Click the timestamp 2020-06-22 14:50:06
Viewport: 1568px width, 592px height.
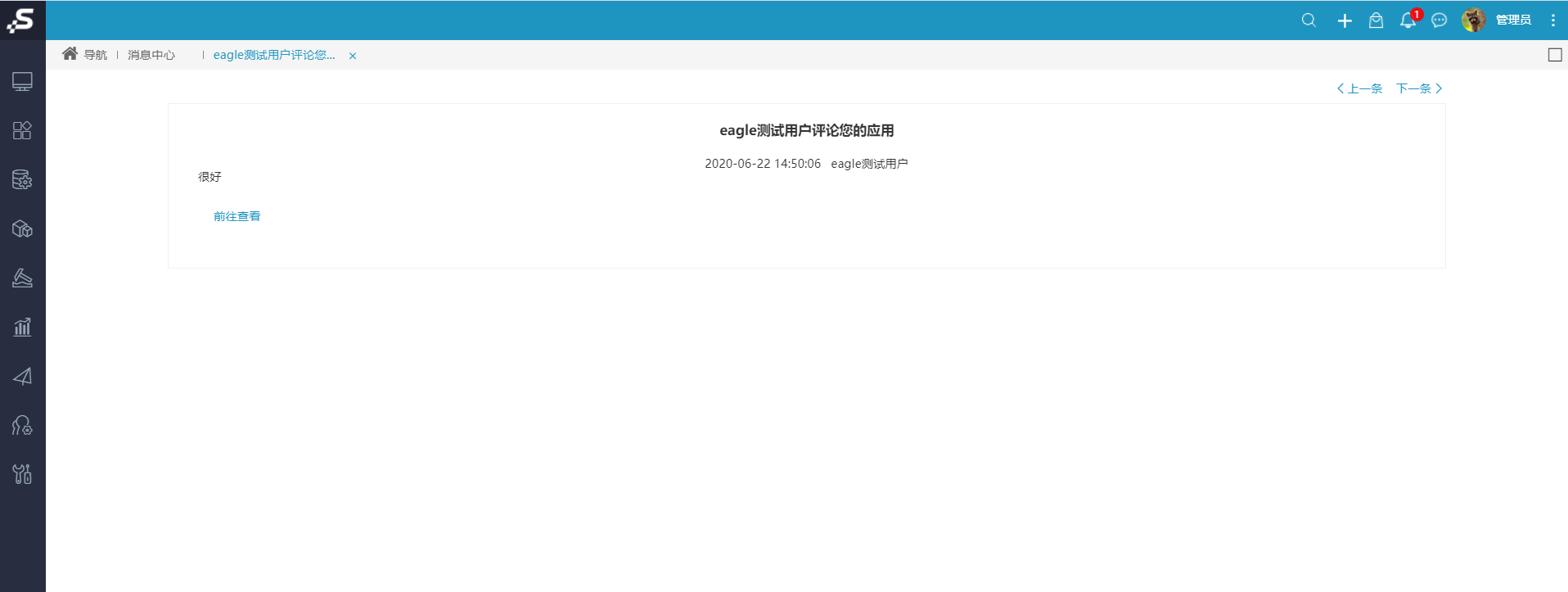[763, 164]
